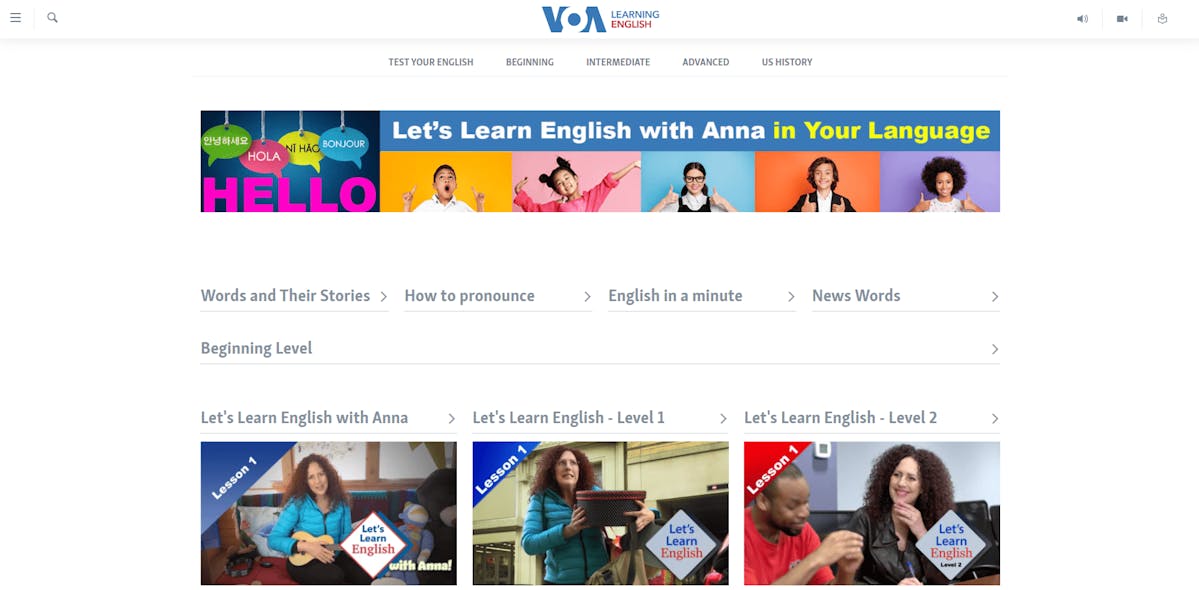Open the video camera icon in header

click(x=1122, y=19)
